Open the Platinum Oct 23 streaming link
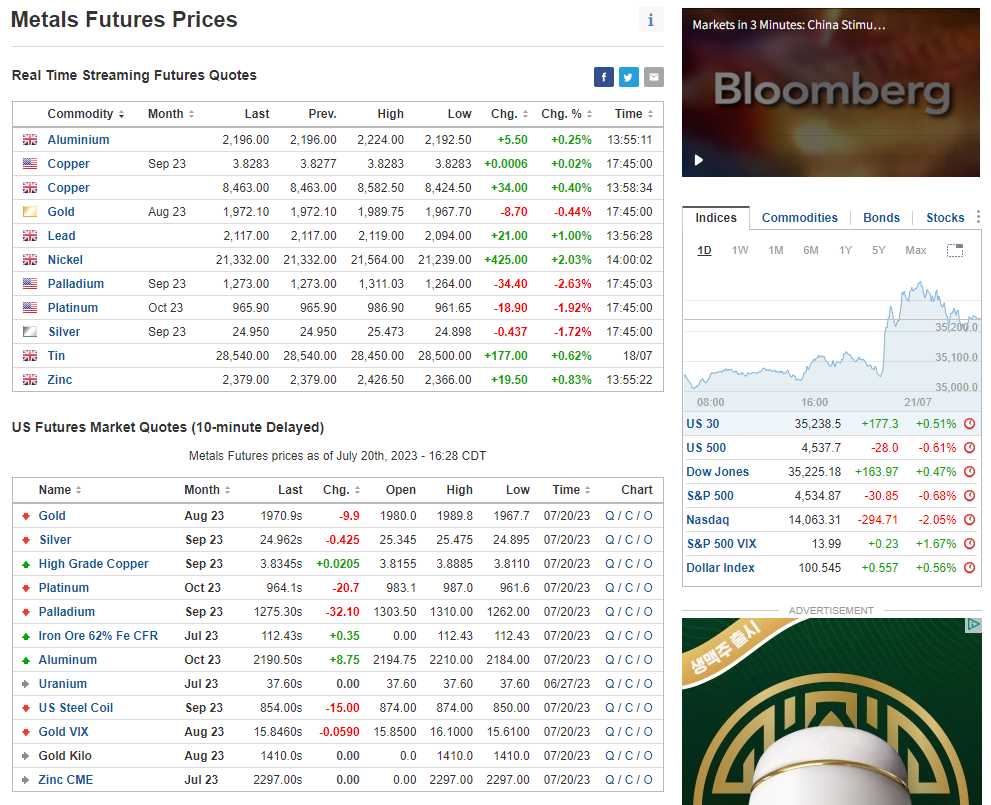Screen dimensions: 991x805 pos(73,308)
